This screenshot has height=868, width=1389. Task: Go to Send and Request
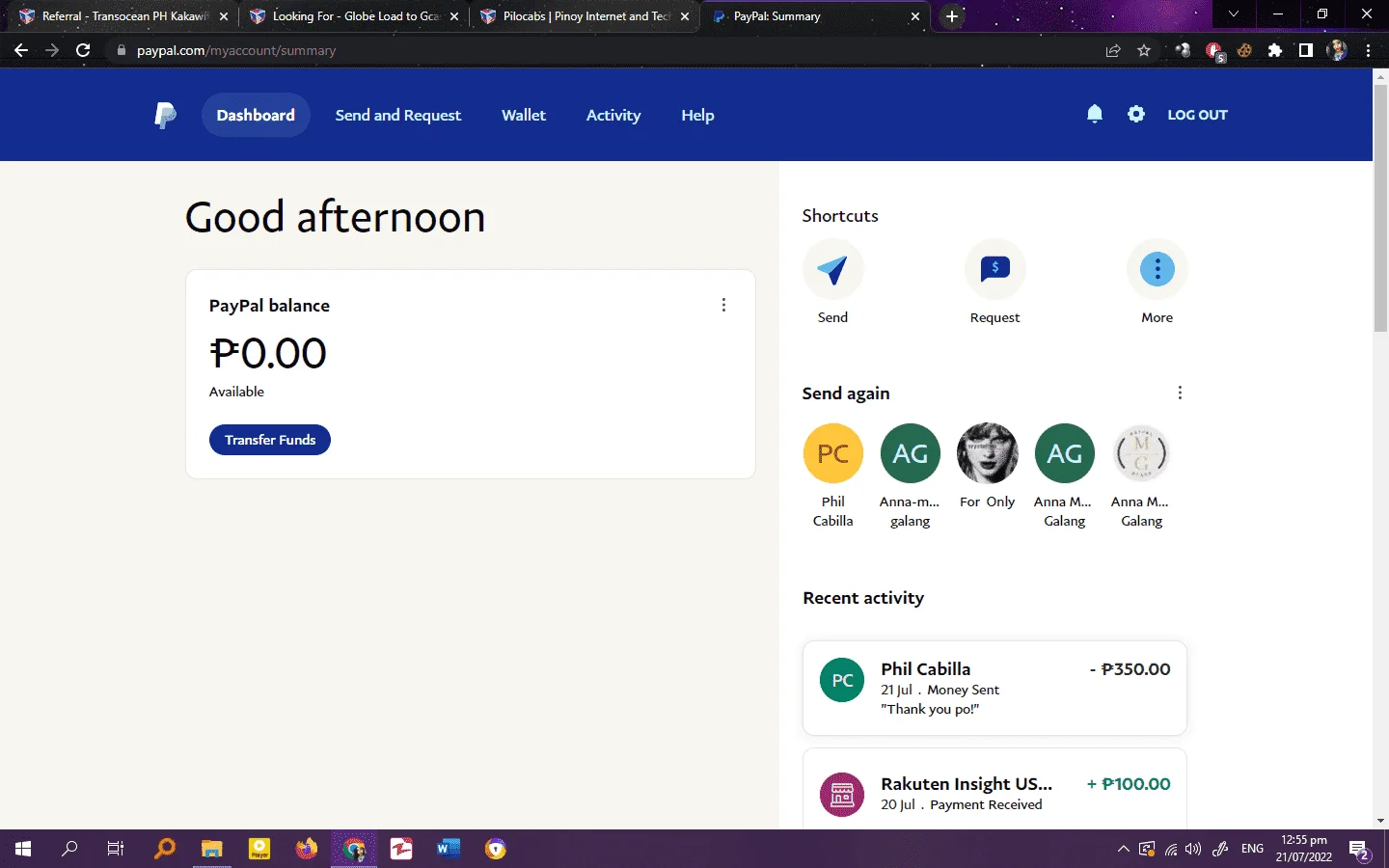pyautogui.click(x=398, y=115)
